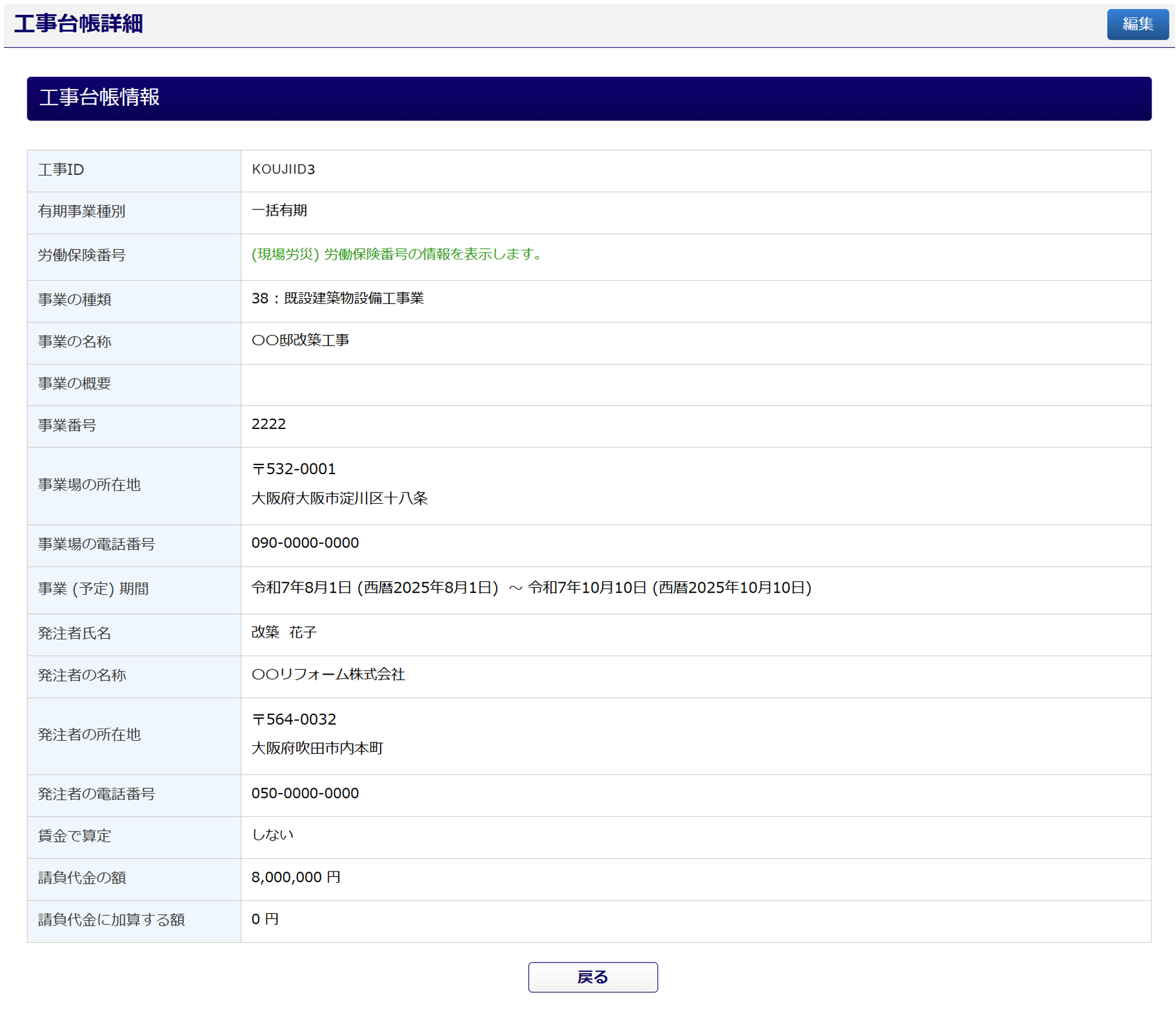Click the 工事台帳詳細 page title
Image resolution: width=1176 pixels, height=1019 pixels.
(79, 24)
